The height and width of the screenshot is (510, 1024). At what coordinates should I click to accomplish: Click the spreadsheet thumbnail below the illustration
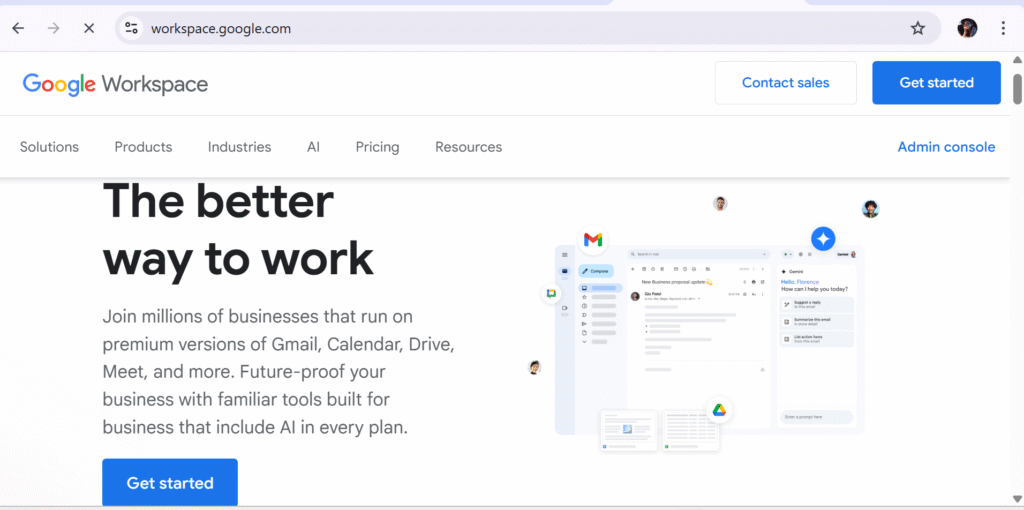pyautogui.click(x=691, y=431)
